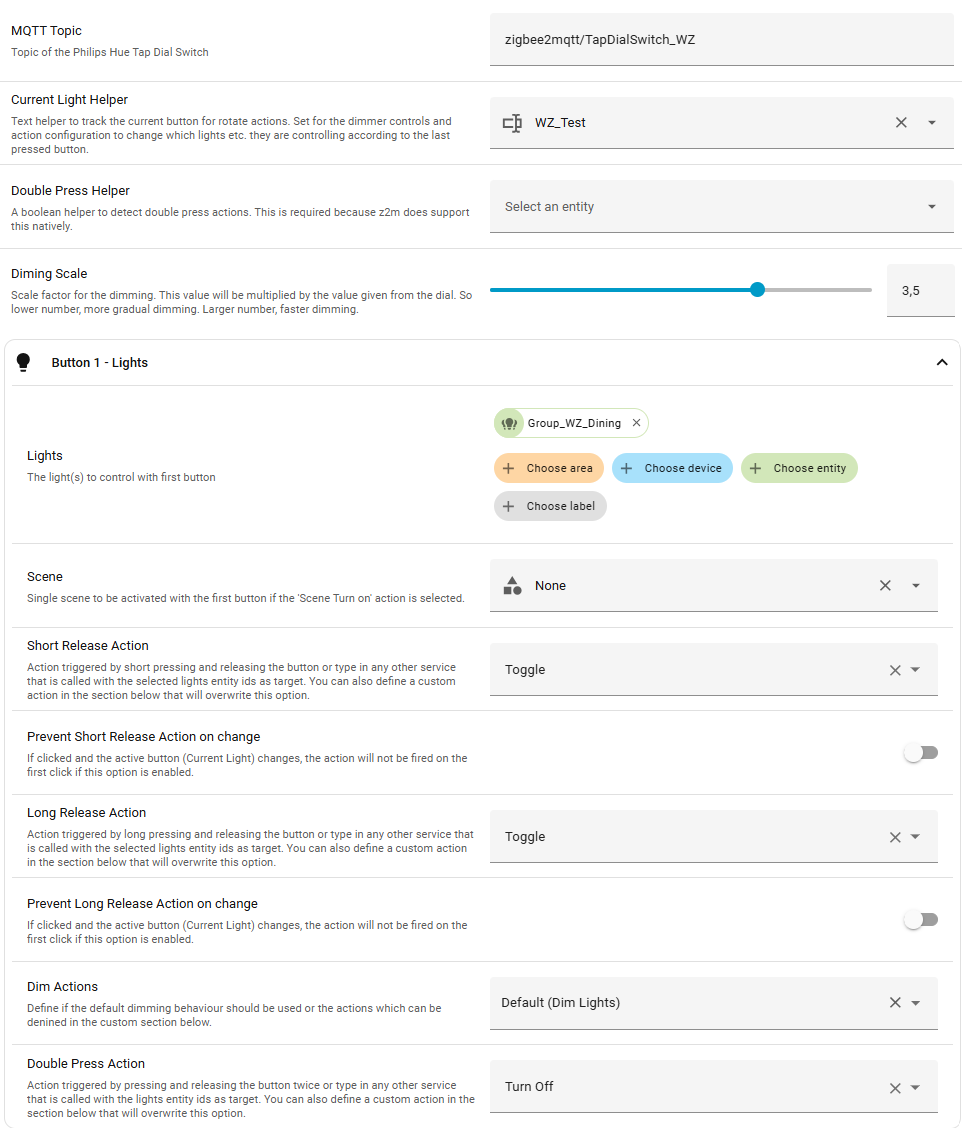Viewport: 962px width, 1128px height.
Task: Enable Prevent Short Release Action on change
Action: [920, 753]
